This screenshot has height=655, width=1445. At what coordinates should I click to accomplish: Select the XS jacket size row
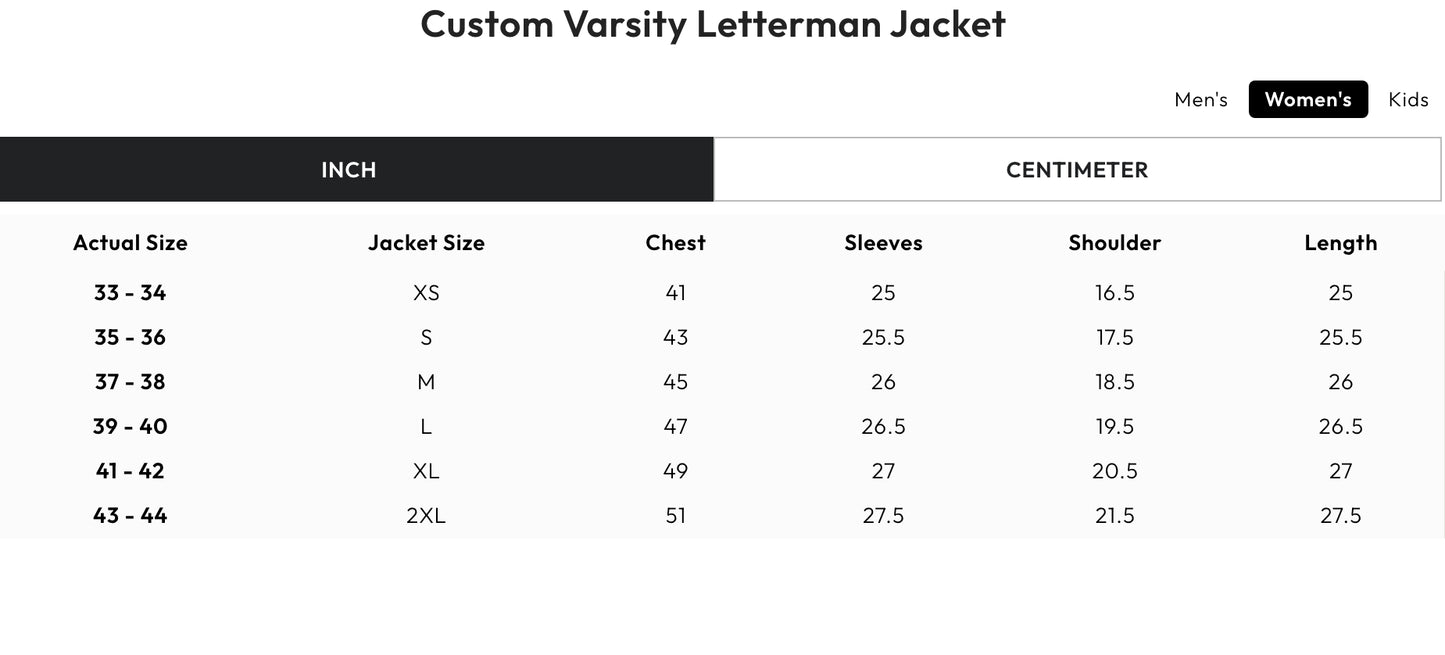426,291
